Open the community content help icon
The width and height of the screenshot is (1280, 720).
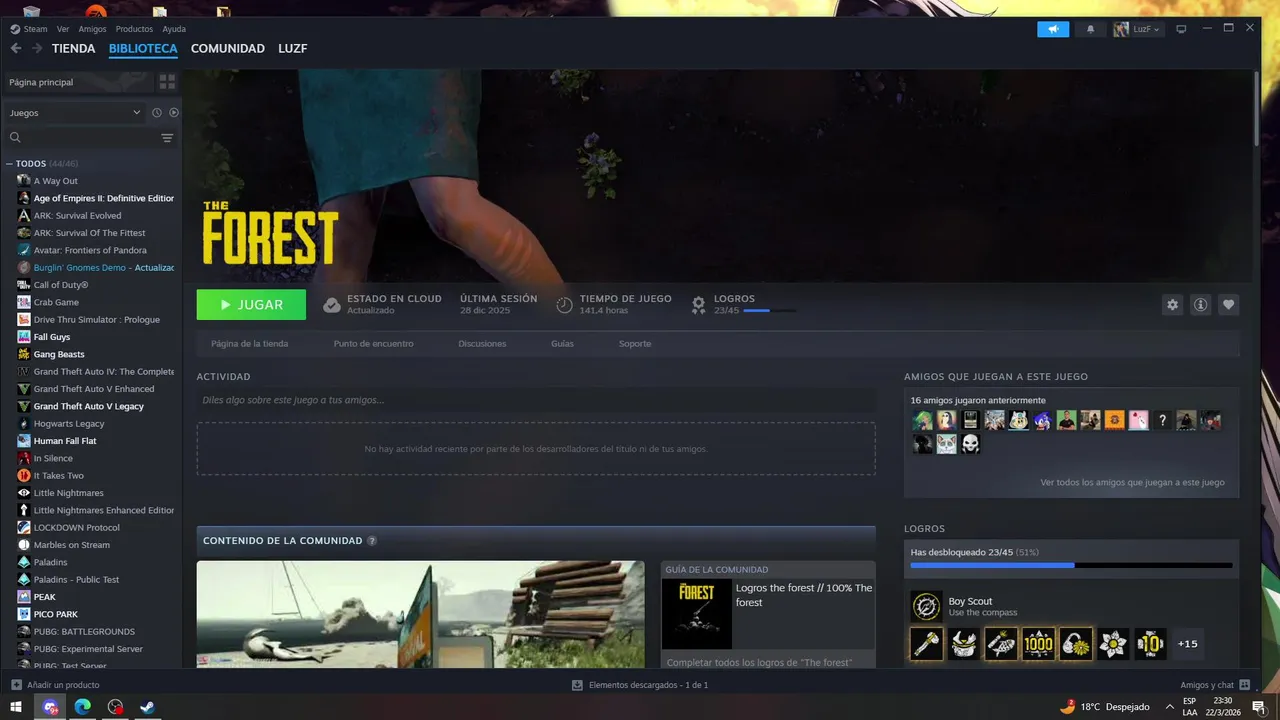(372, 541)
